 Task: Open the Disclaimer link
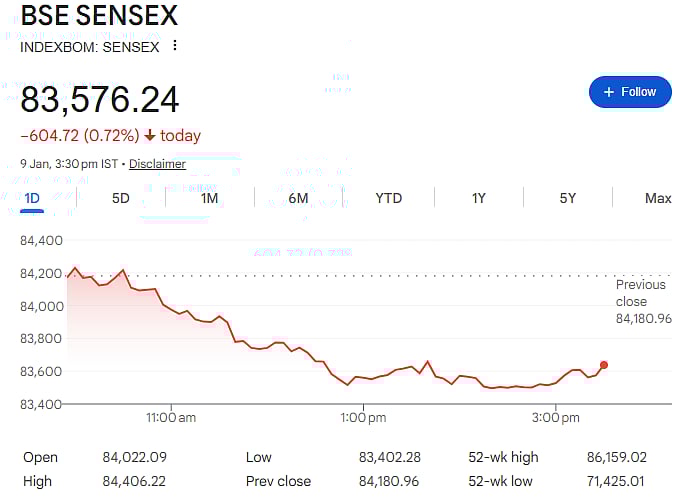click(x=157, y=164)
